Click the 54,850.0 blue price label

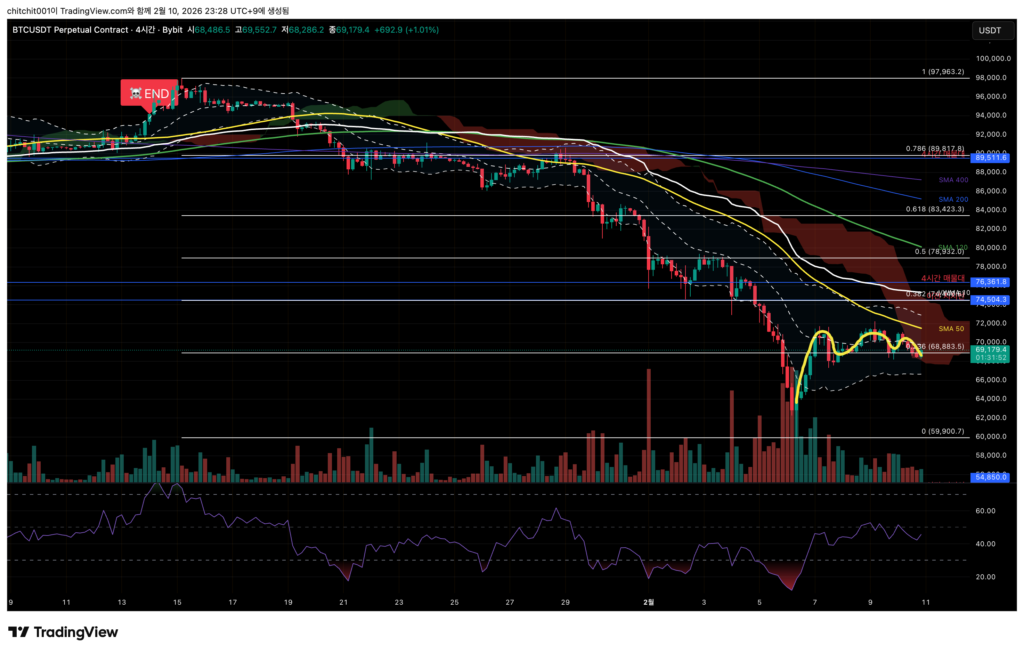[989, 477]
